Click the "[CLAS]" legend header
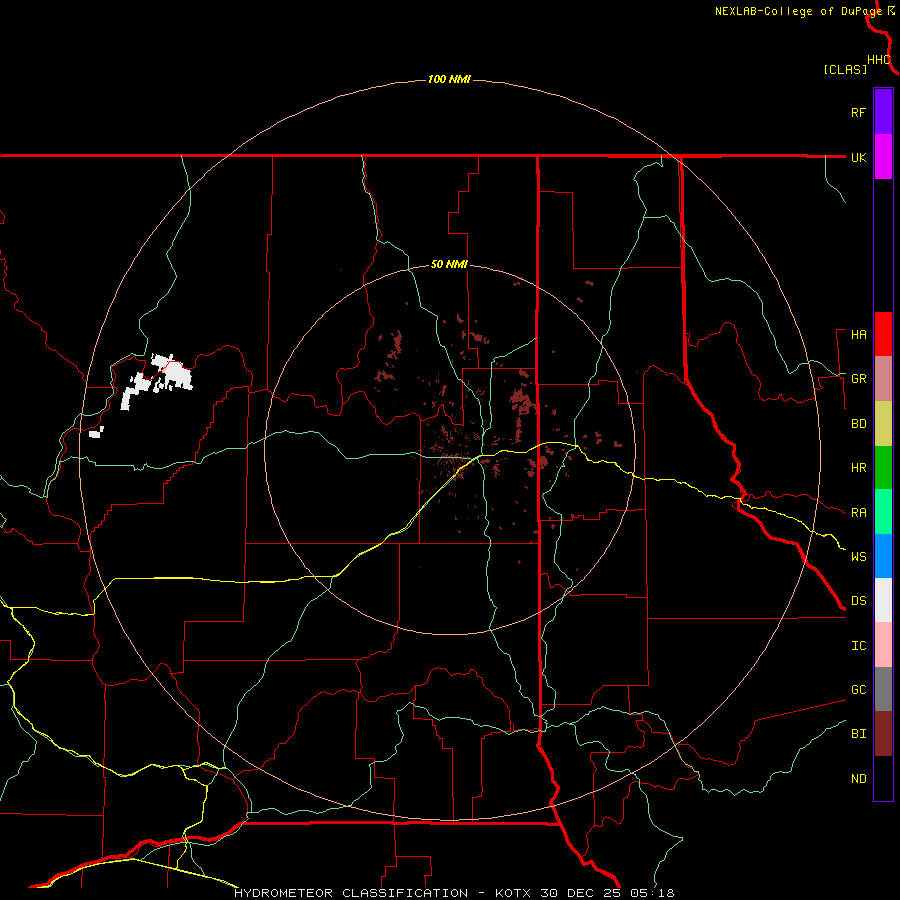 845,70
